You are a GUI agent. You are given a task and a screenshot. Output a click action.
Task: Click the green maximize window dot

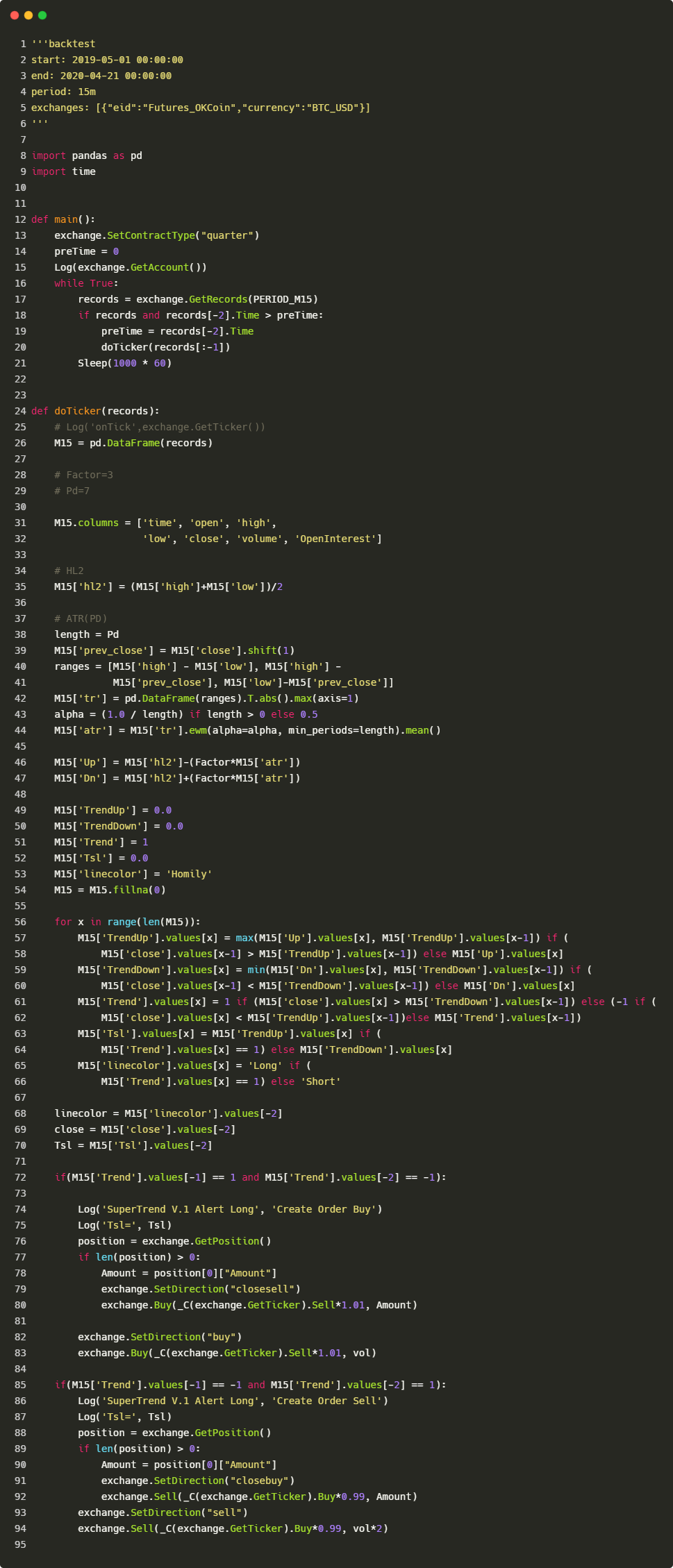pos(42,15)
